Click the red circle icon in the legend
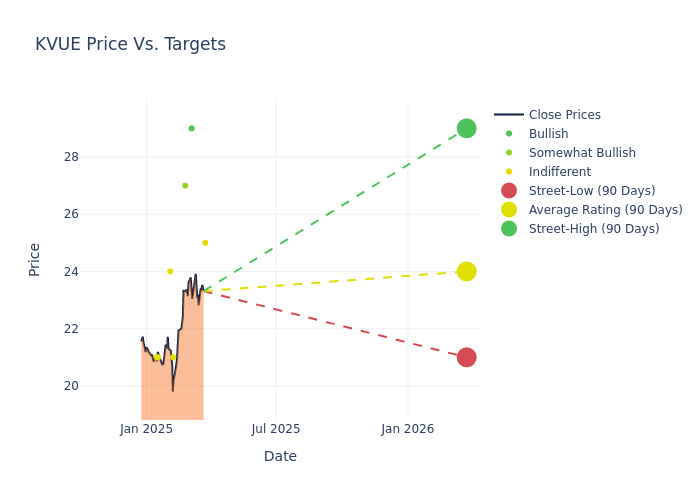The image size is (700, 500). [509, 191]
